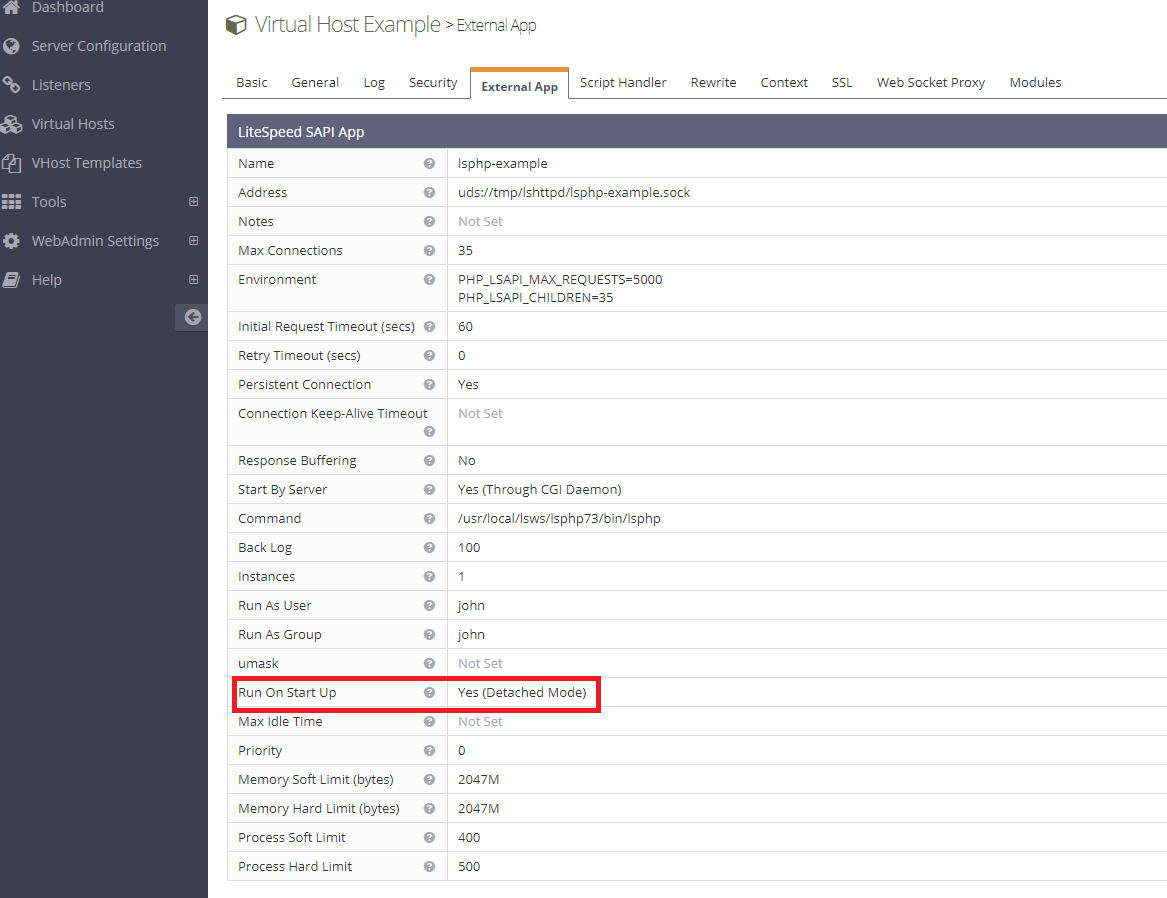
Task: Show help for the Address field
Action: click(x=429, y=193)
